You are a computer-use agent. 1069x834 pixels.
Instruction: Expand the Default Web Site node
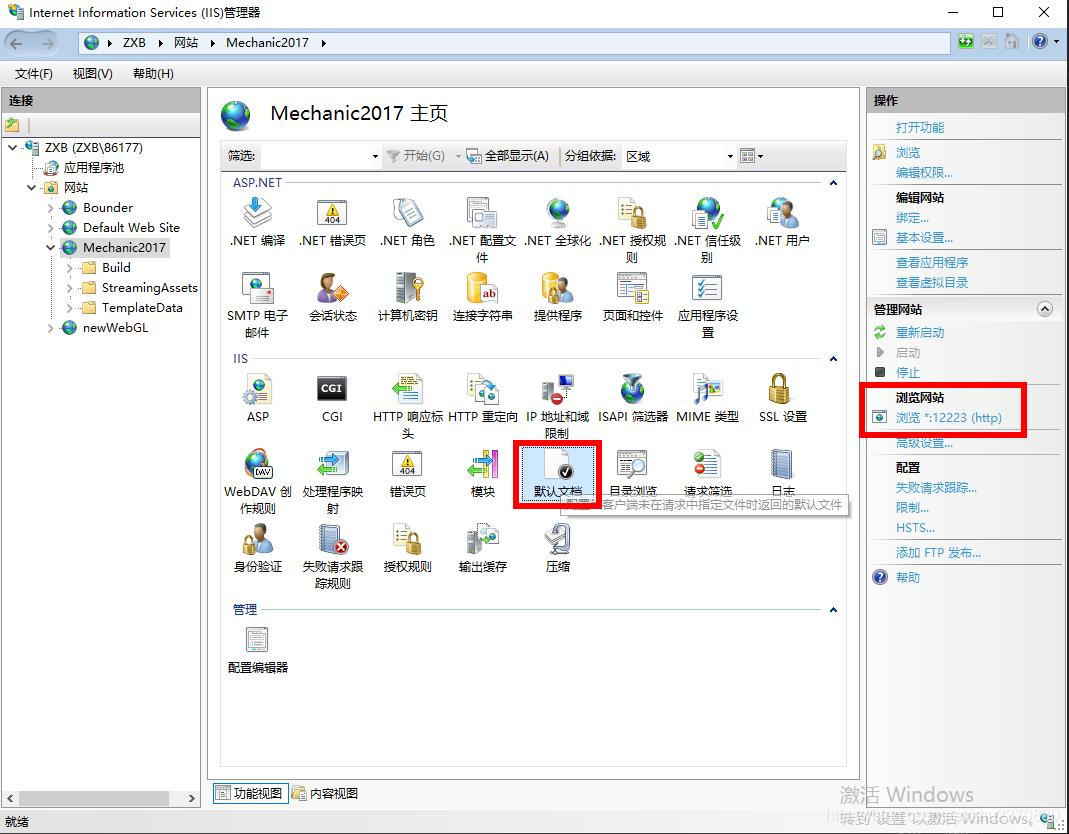tap(50, 228)
